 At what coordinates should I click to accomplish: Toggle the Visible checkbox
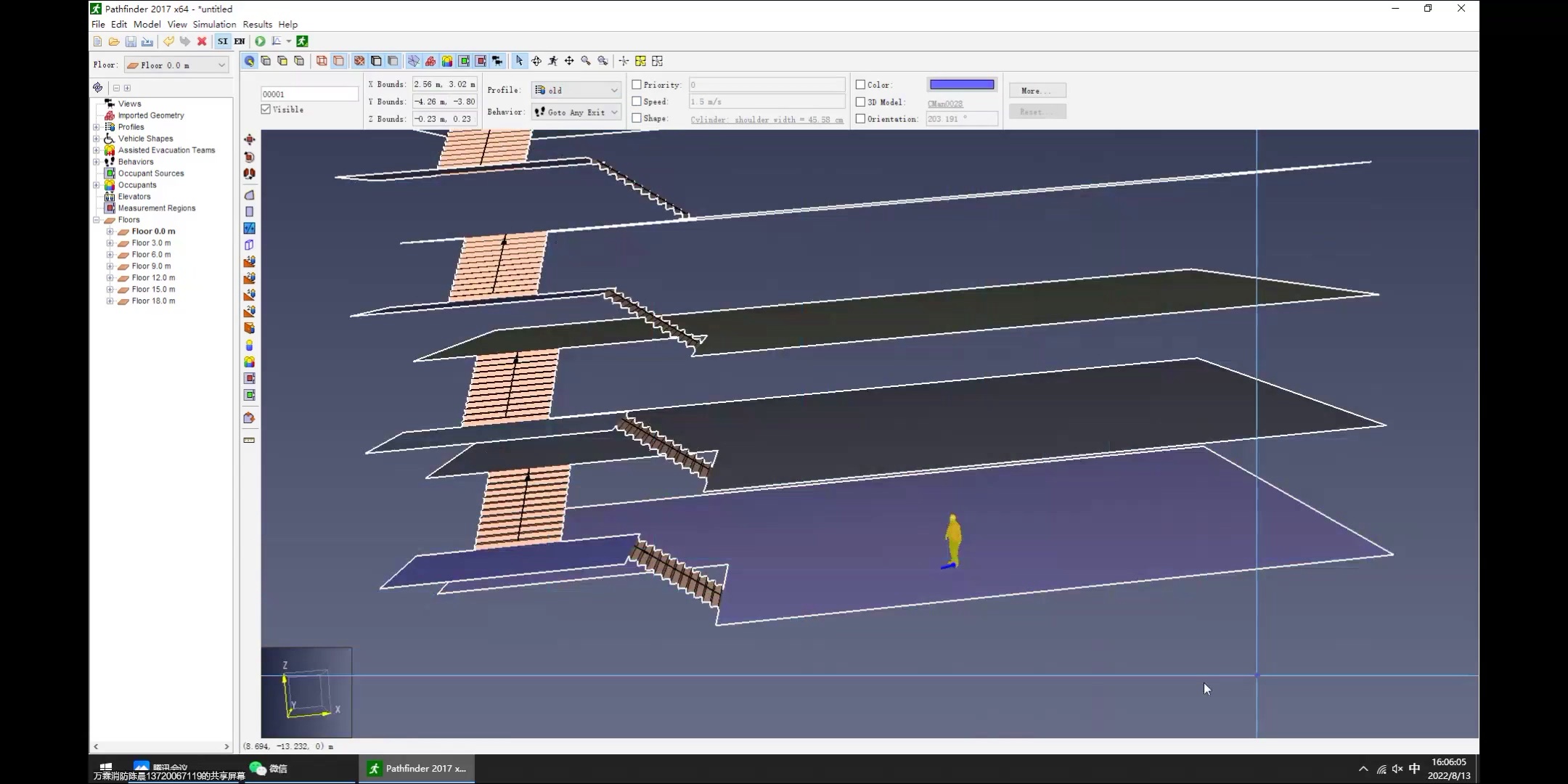266,110
